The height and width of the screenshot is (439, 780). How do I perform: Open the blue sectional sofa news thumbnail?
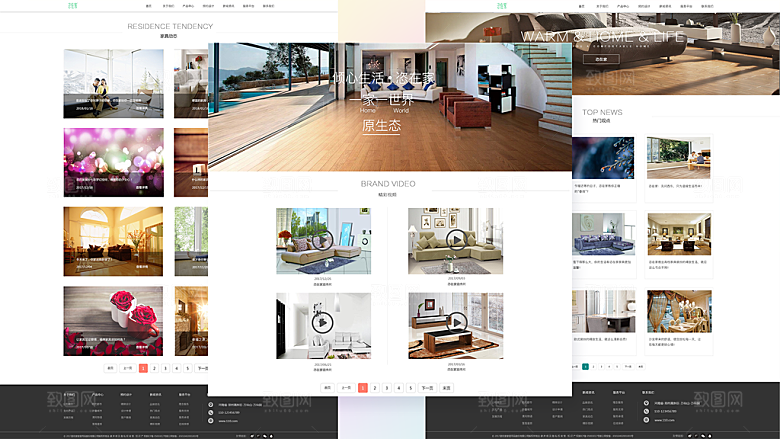(603, 234)
